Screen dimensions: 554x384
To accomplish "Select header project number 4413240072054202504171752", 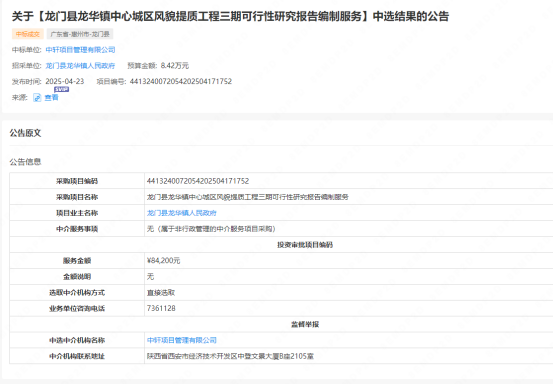I will (x=181, y=82).
